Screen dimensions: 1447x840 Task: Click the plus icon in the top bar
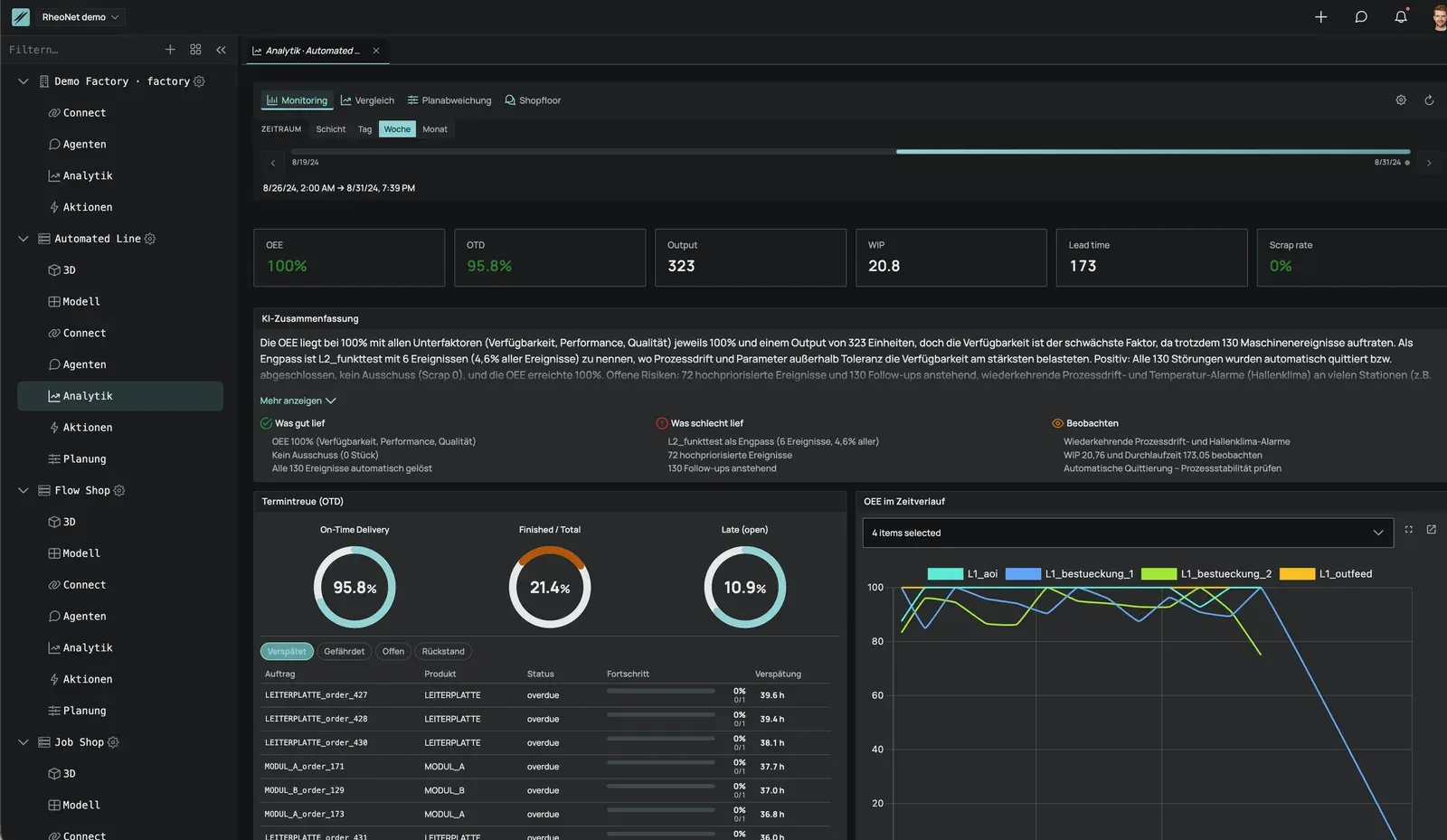coord(1320,17)
